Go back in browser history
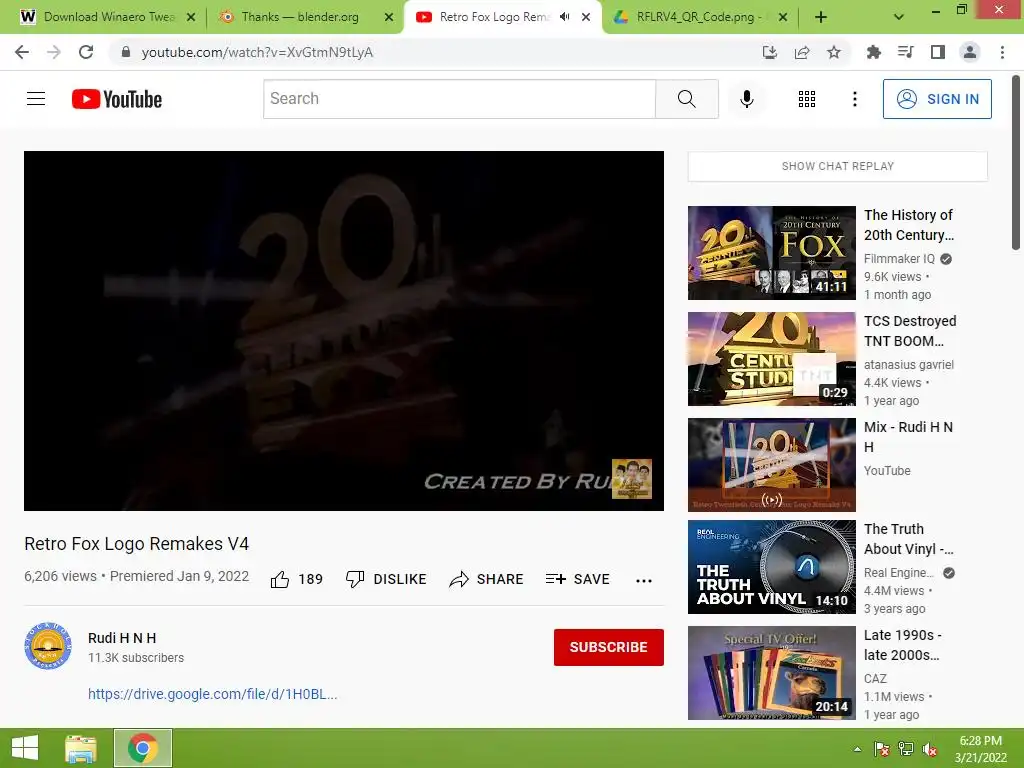This screenshot has height=768, width=1024. pyautogui.click(x=22, y=52)
